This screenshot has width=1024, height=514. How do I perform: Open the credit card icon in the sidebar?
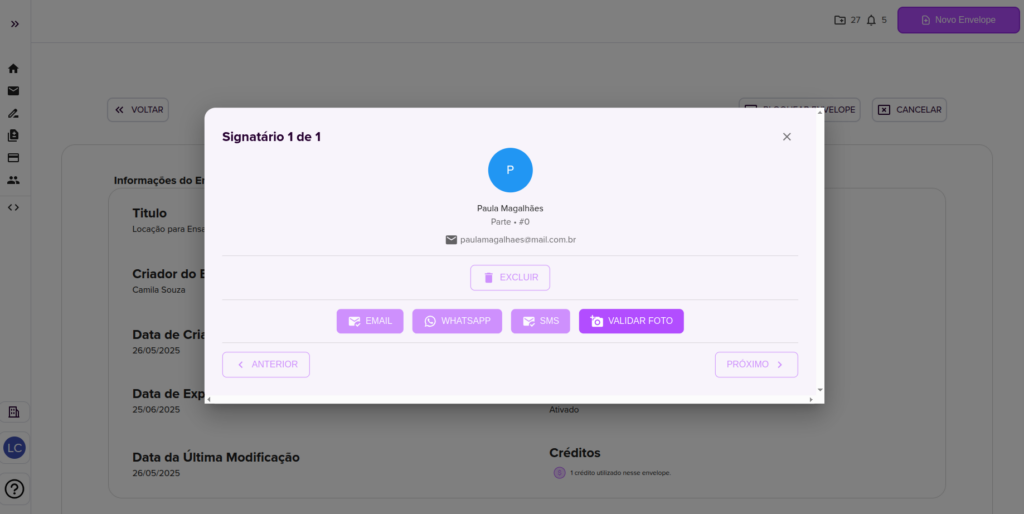(13, 158)
